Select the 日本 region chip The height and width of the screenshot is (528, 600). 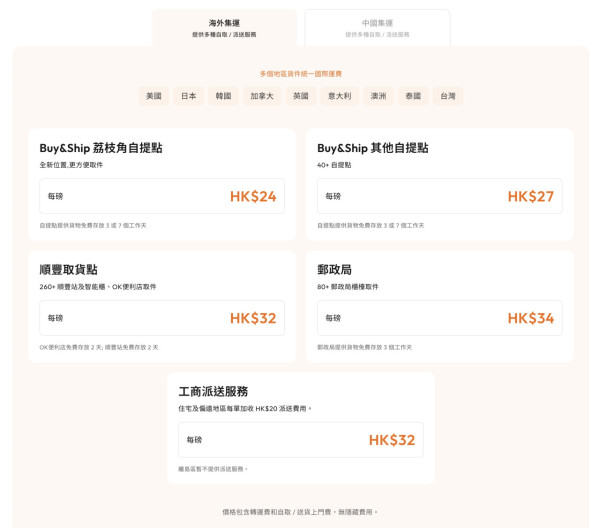(189, 96)
